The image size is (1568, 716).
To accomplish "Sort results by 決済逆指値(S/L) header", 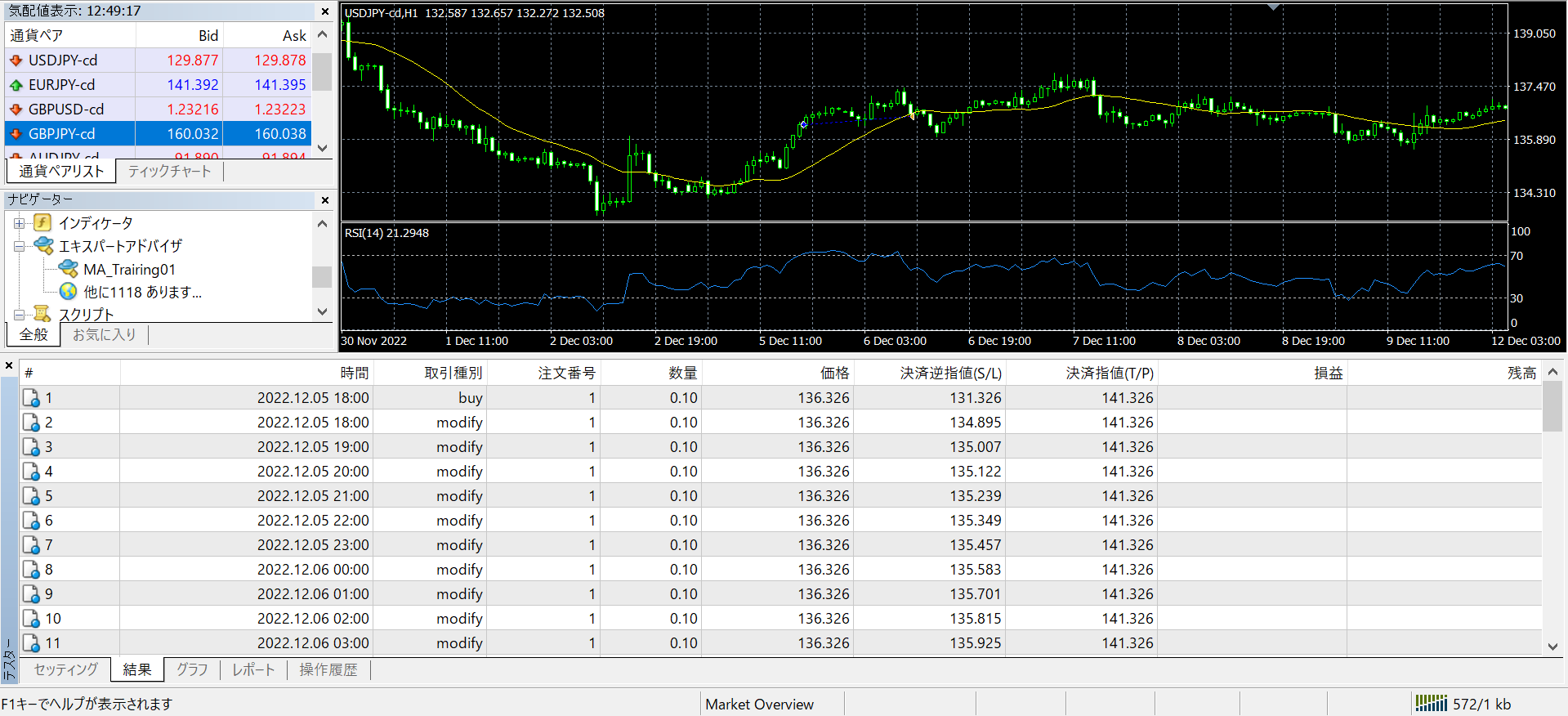I will click(x=928, y=373).
